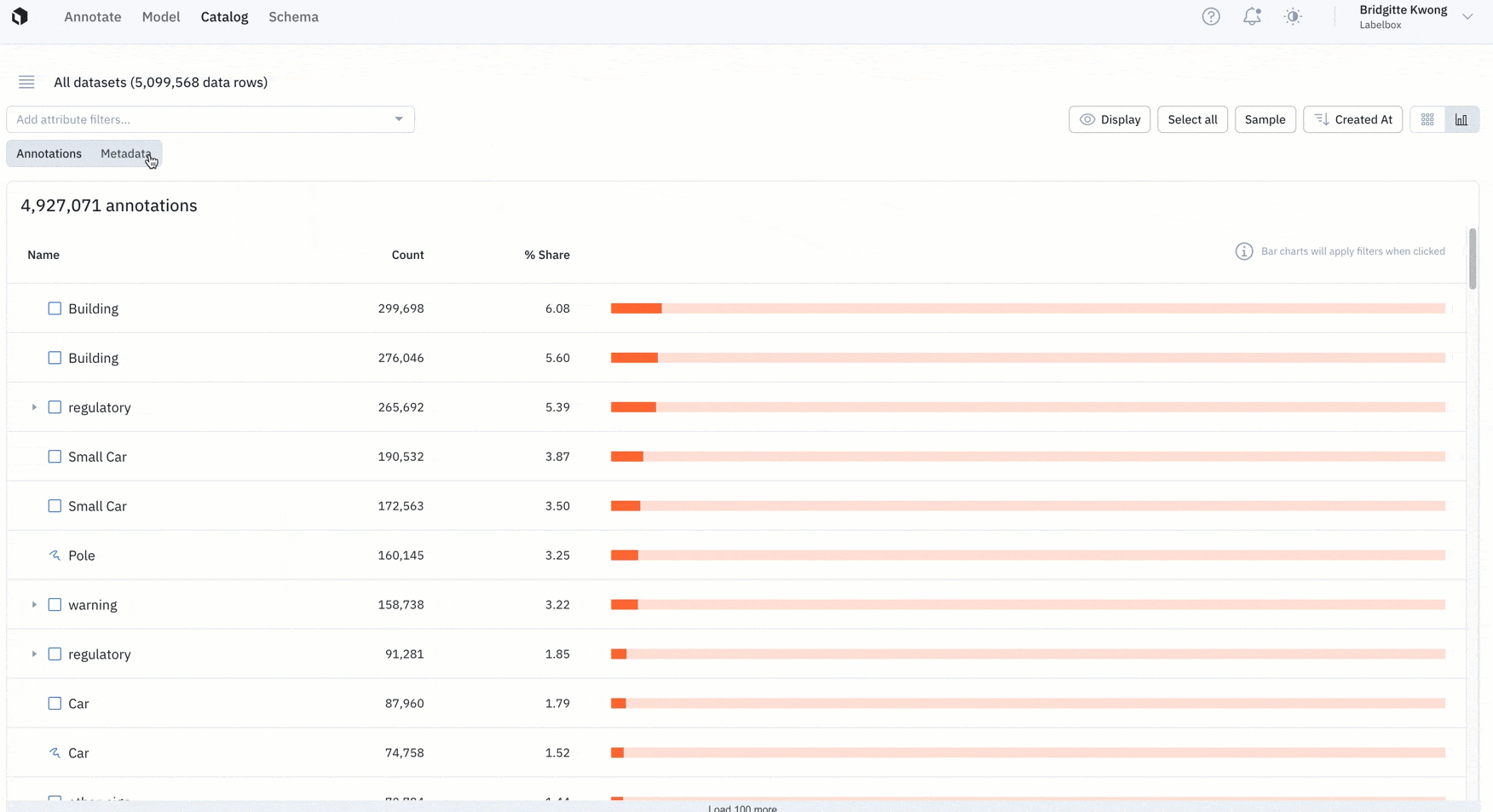Switch to grid view icon
The image size is (1493, 812).
pyautogui.click(x=1427, y=119)
